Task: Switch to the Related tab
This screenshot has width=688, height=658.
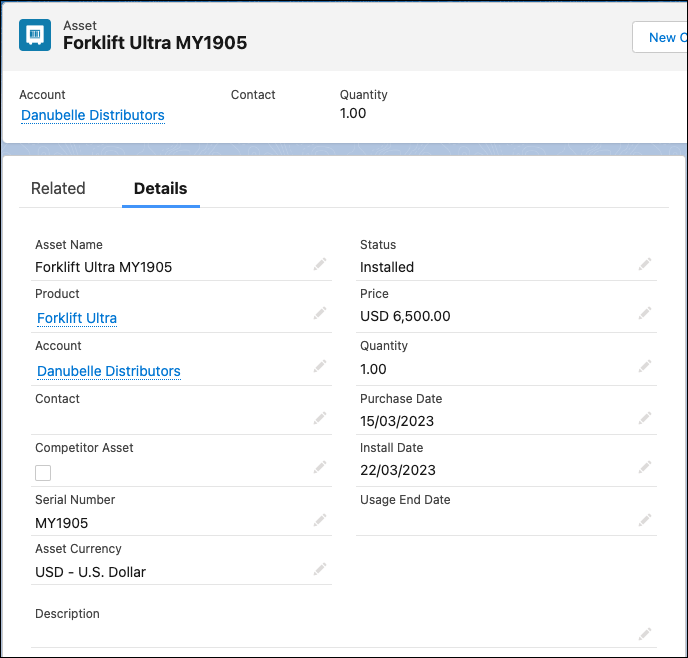Action: pos(58,188)
